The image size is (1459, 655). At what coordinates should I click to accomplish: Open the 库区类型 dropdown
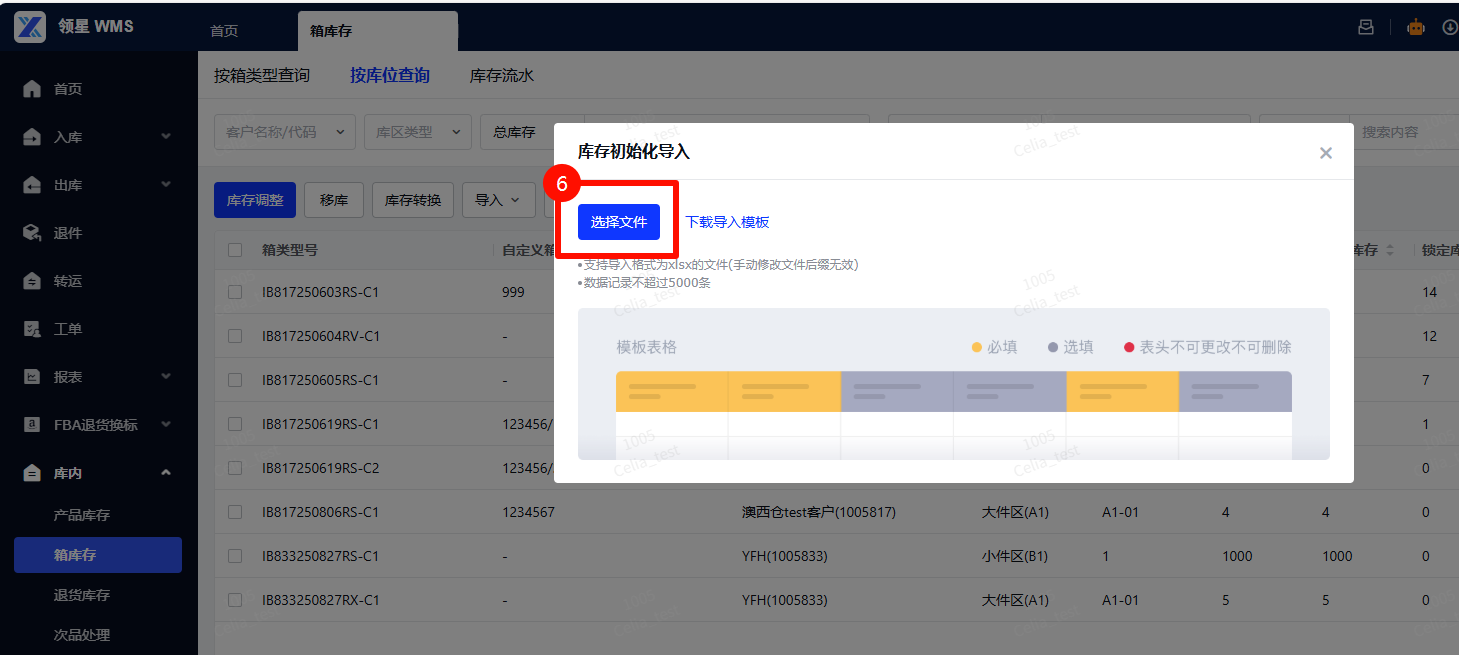[x=418, y=132]
